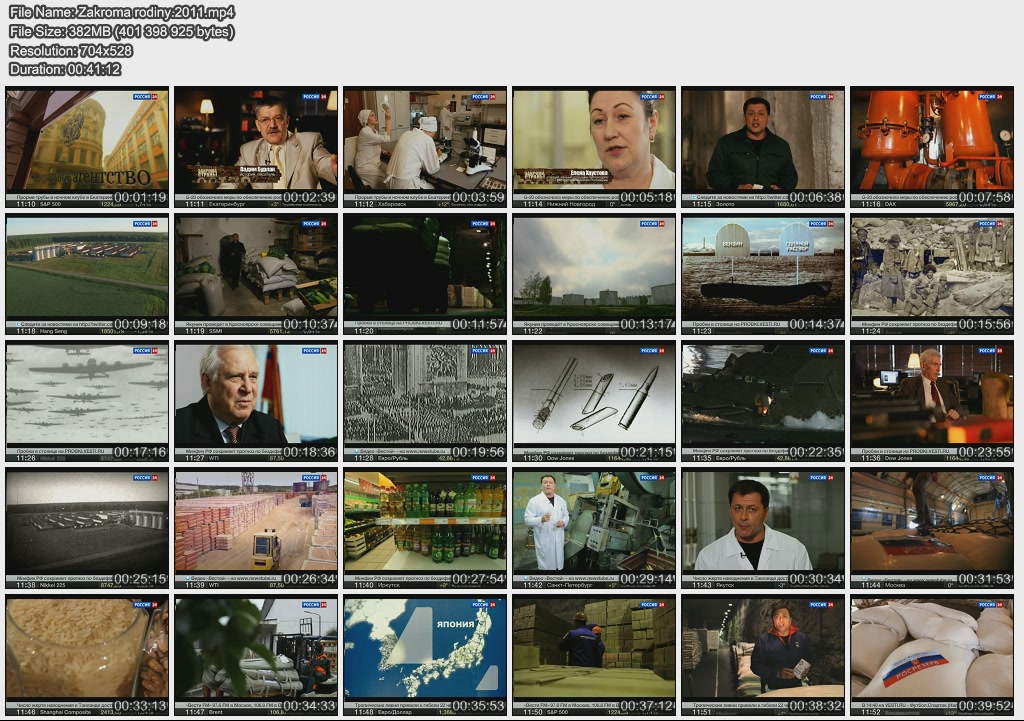
Task: Select the black-and-white soldiers thumbnail at 00:15:56
Action: click(932, 274)
